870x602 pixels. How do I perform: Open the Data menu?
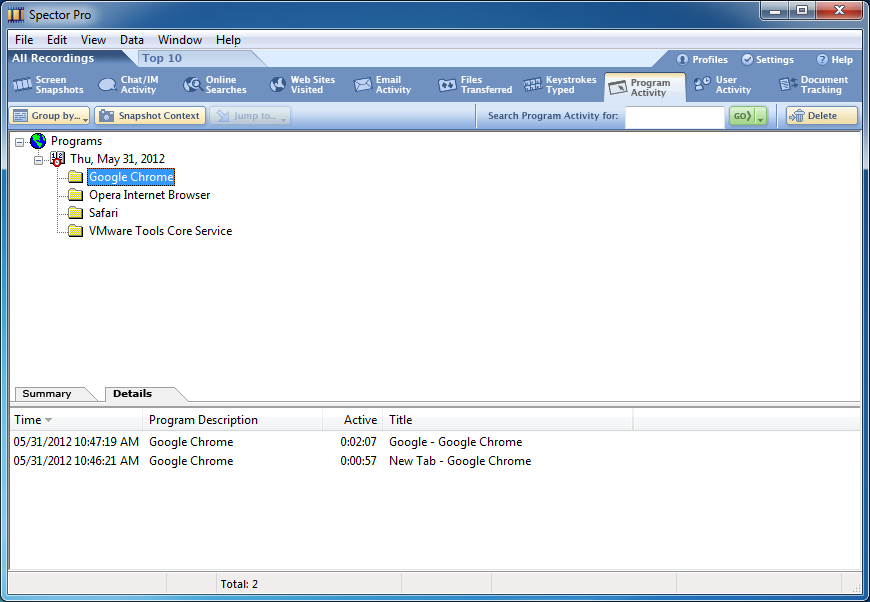(132, 40)
